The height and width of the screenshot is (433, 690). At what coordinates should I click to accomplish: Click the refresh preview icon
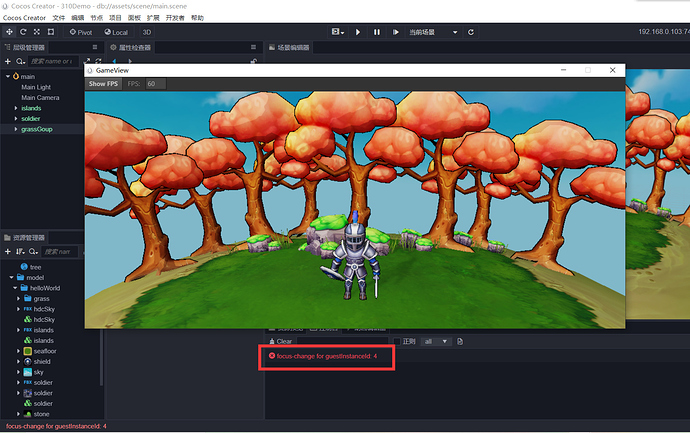click(471, 32)
